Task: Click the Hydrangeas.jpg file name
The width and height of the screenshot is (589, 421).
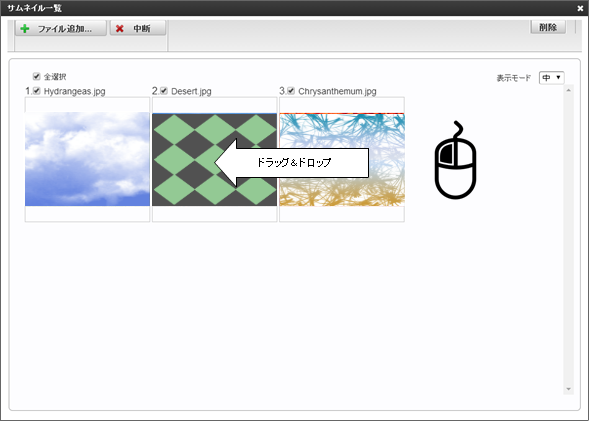Action: tap(74, 91)
